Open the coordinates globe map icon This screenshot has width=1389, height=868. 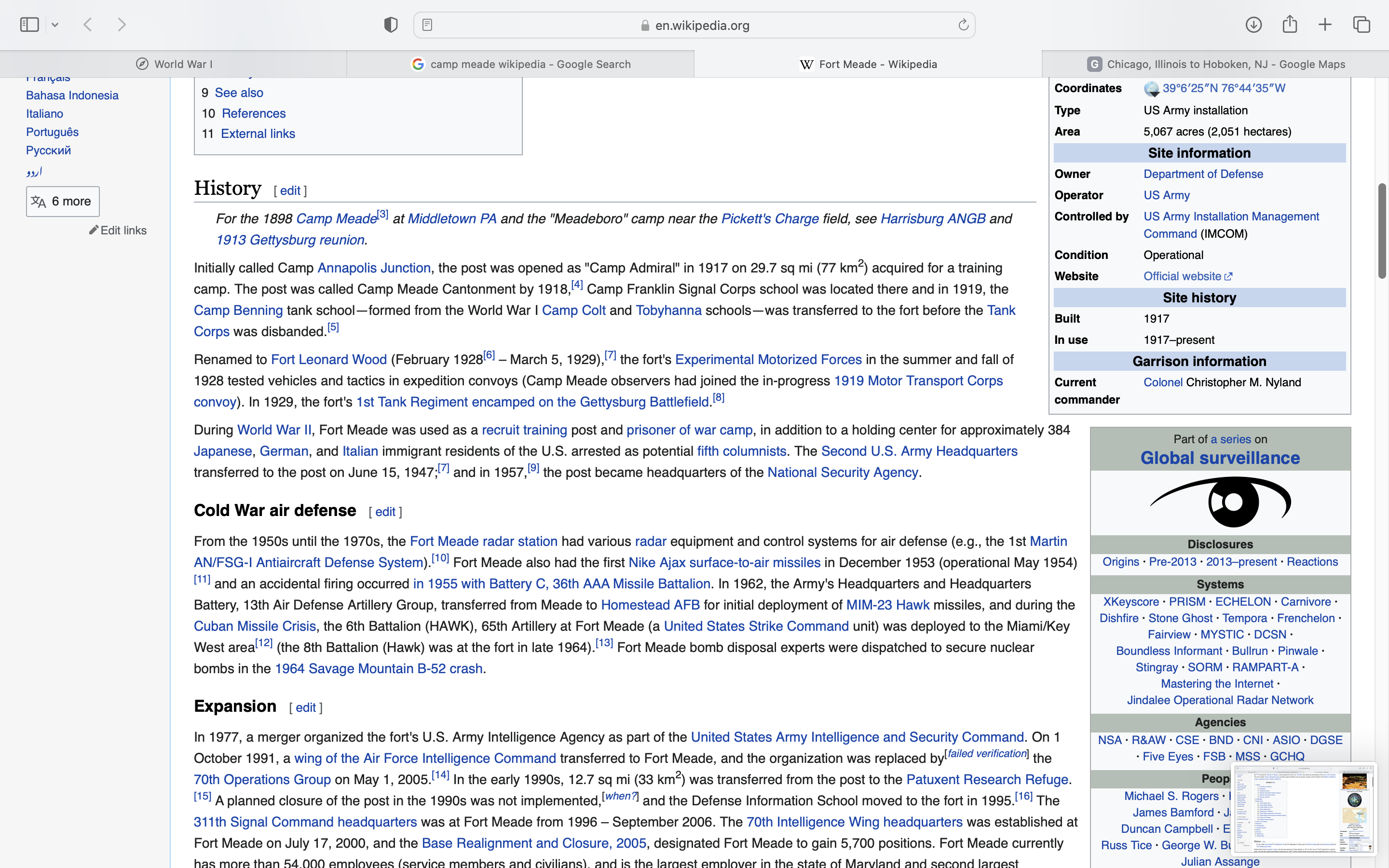[x=1151, y=89]
